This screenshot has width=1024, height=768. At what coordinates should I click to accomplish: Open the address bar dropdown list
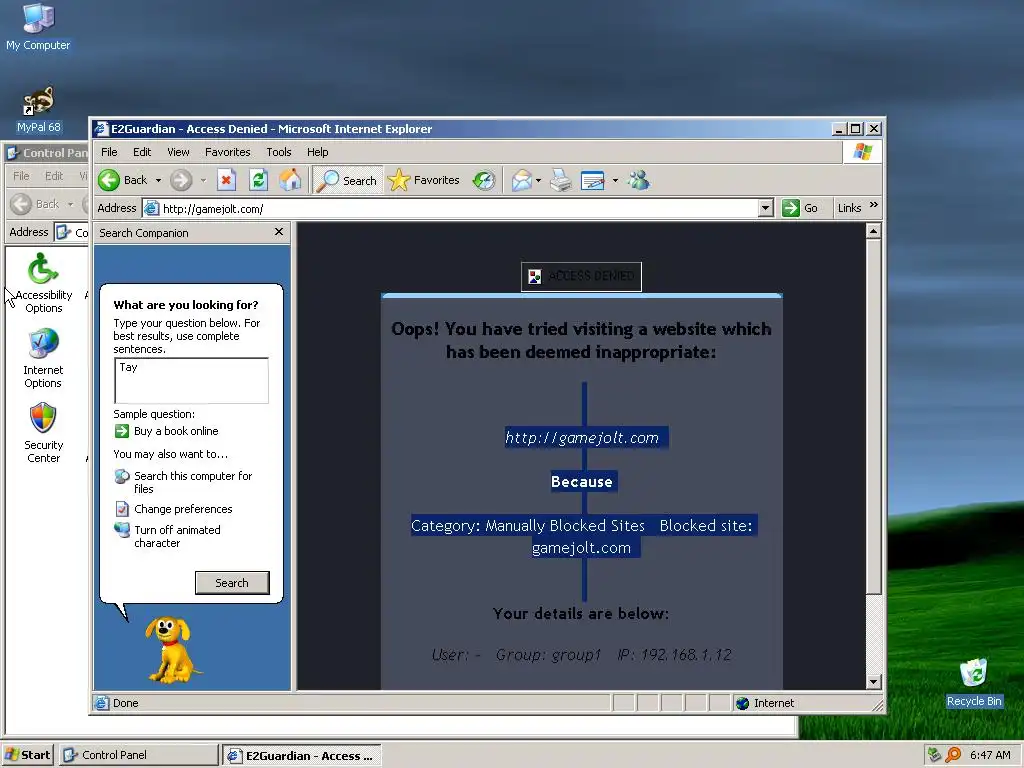[766, 208]
